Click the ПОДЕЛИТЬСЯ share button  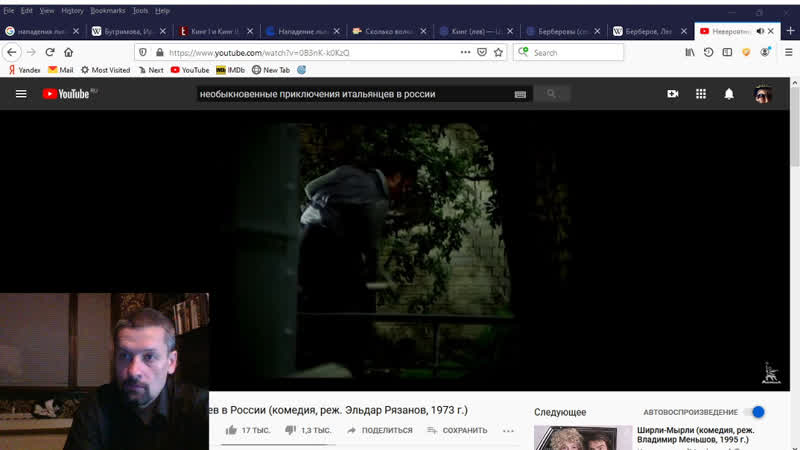pos(379,430)
